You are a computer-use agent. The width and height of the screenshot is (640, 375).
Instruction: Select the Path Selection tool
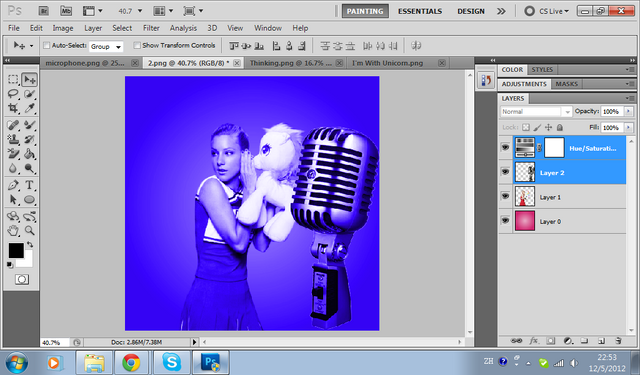click(x=13, y=200)
